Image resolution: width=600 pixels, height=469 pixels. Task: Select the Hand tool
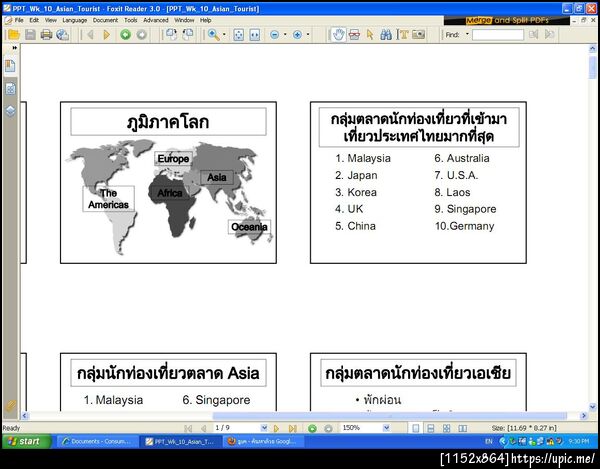tap(338, 35)
